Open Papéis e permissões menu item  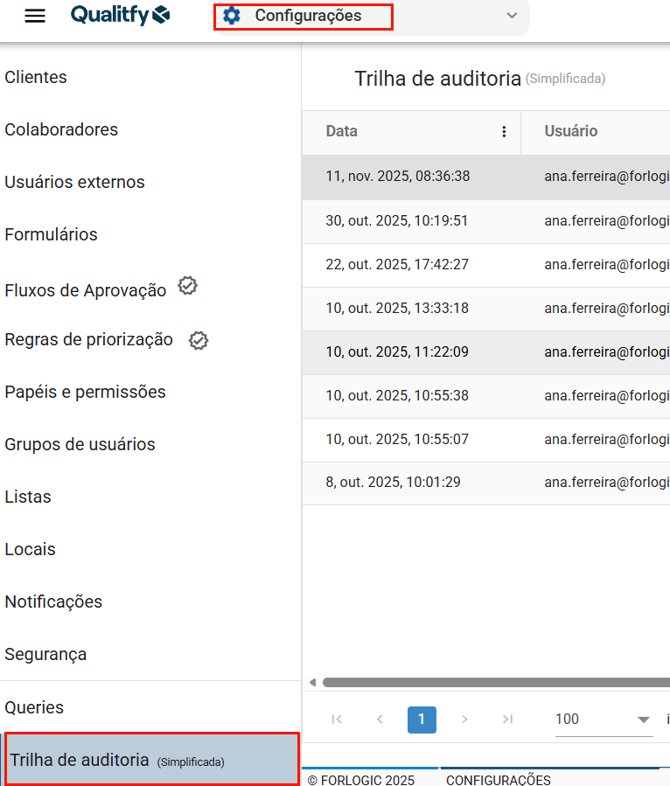pyautogui.click(x=85, y=392)
